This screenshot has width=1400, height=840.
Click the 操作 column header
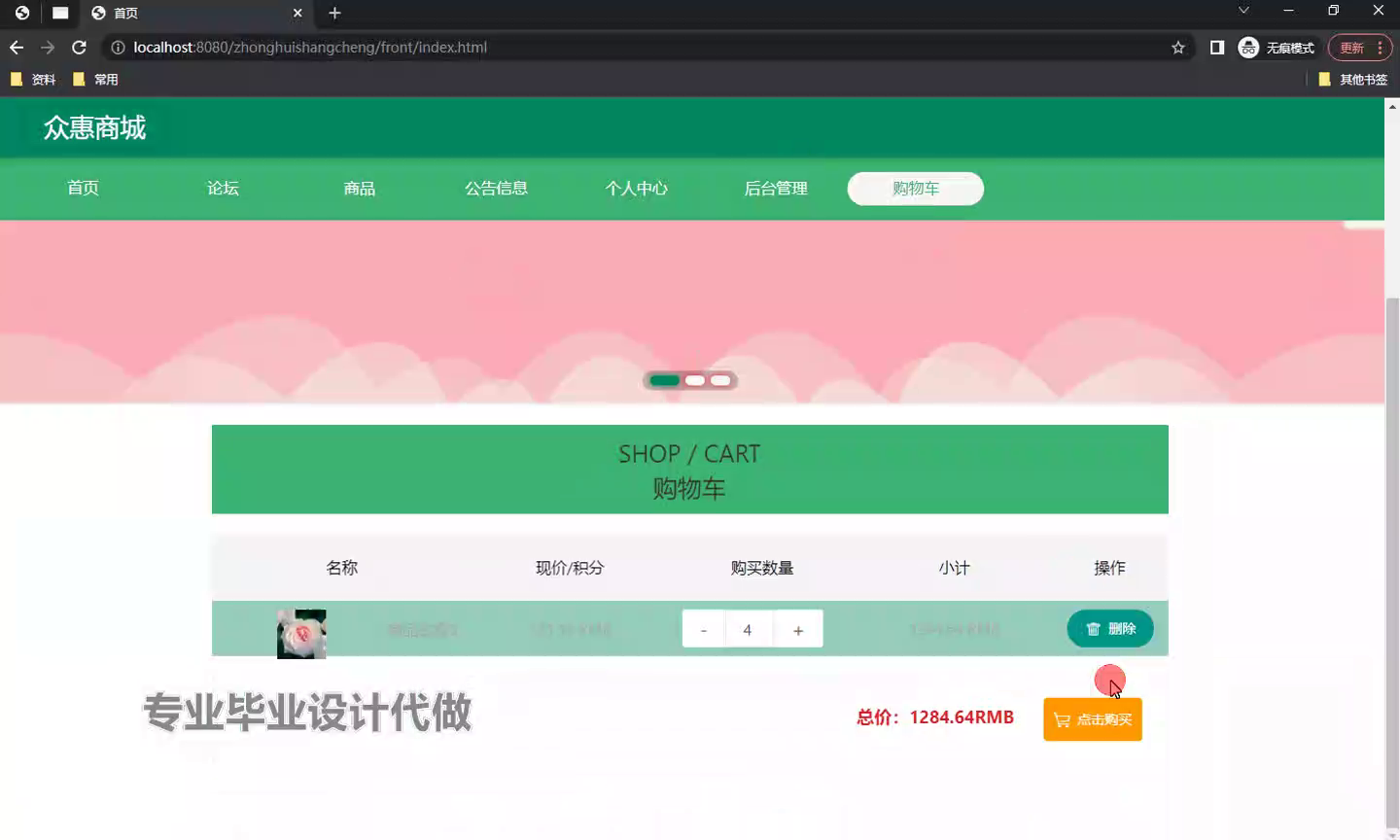(x=1109, y=568)
